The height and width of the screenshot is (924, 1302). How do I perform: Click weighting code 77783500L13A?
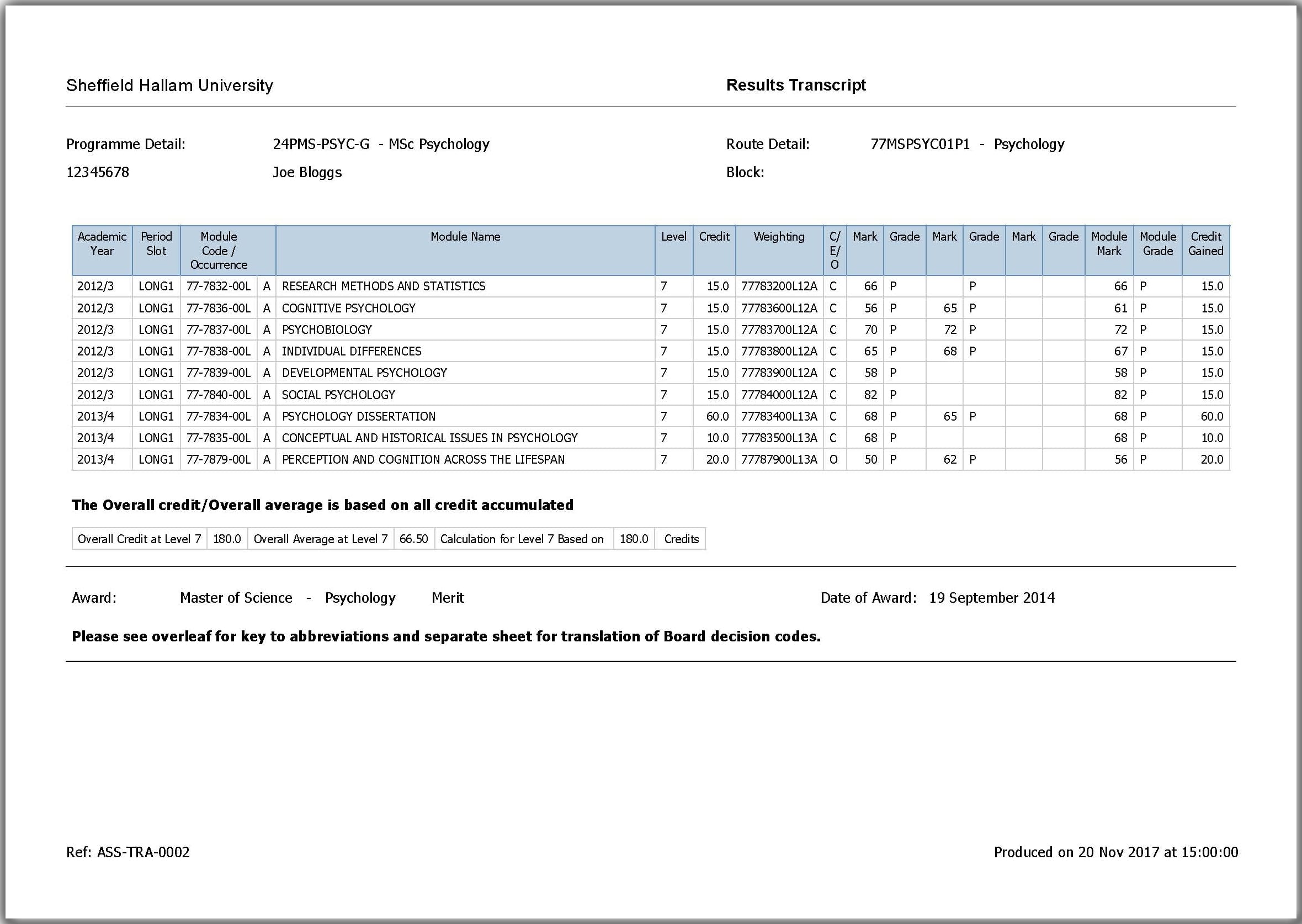pos(779,438)
